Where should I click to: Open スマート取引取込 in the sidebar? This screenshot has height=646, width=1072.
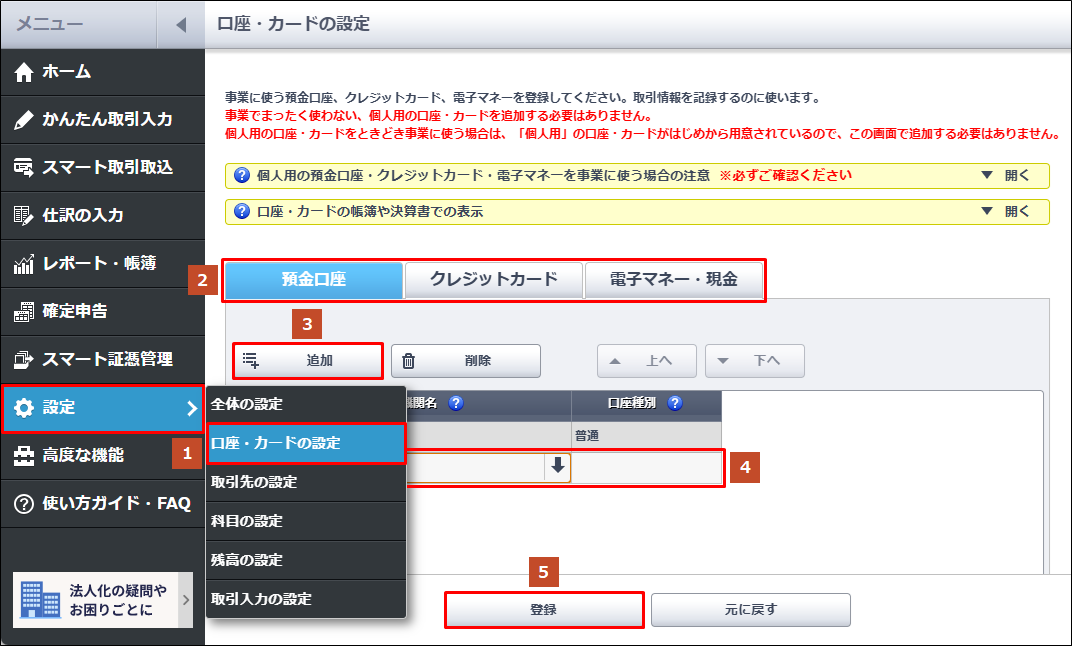[95, 167]
